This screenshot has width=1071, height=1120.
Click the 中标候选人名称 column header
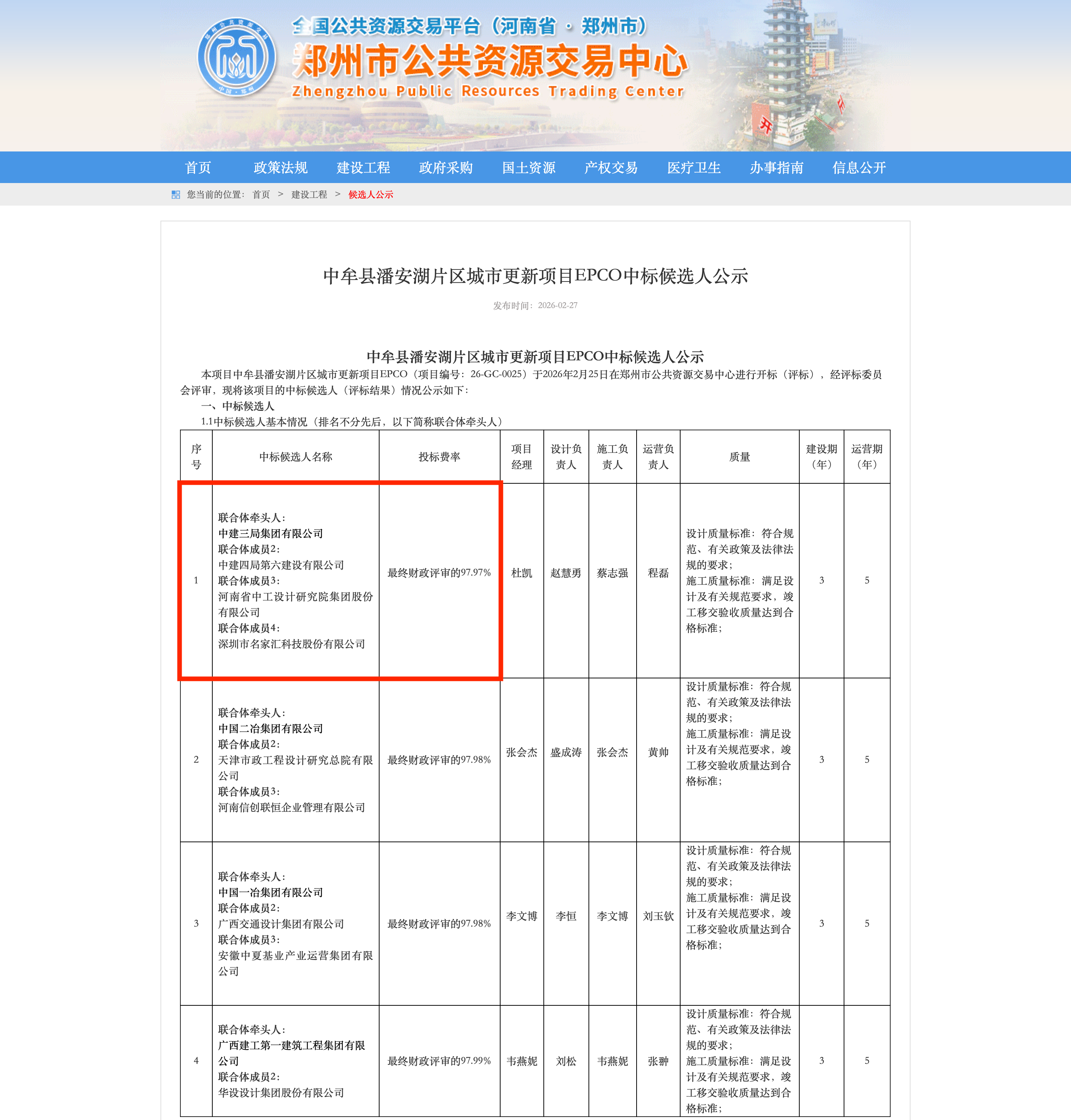point(295,457)
